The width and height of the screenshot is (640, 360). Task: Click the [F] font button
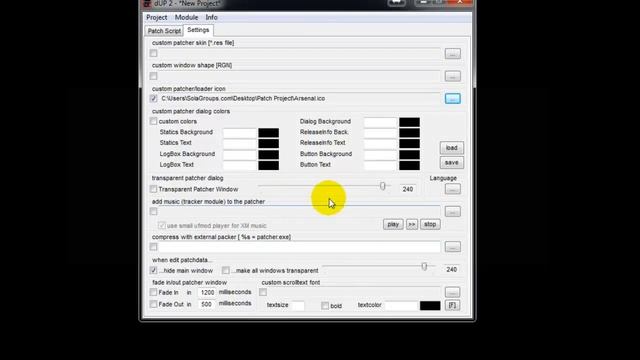coord(452,305)
